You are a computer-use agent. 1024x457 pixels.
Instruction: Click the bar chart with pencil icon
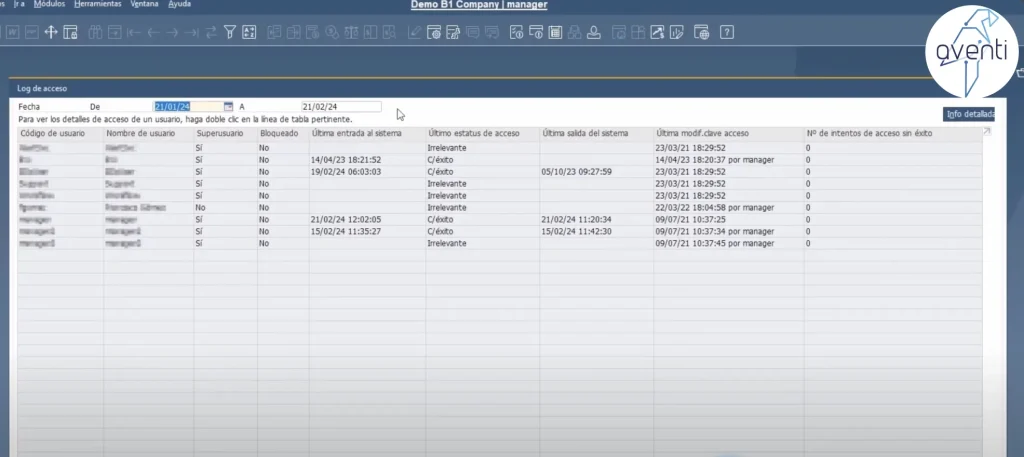click(x=677, y=32)
